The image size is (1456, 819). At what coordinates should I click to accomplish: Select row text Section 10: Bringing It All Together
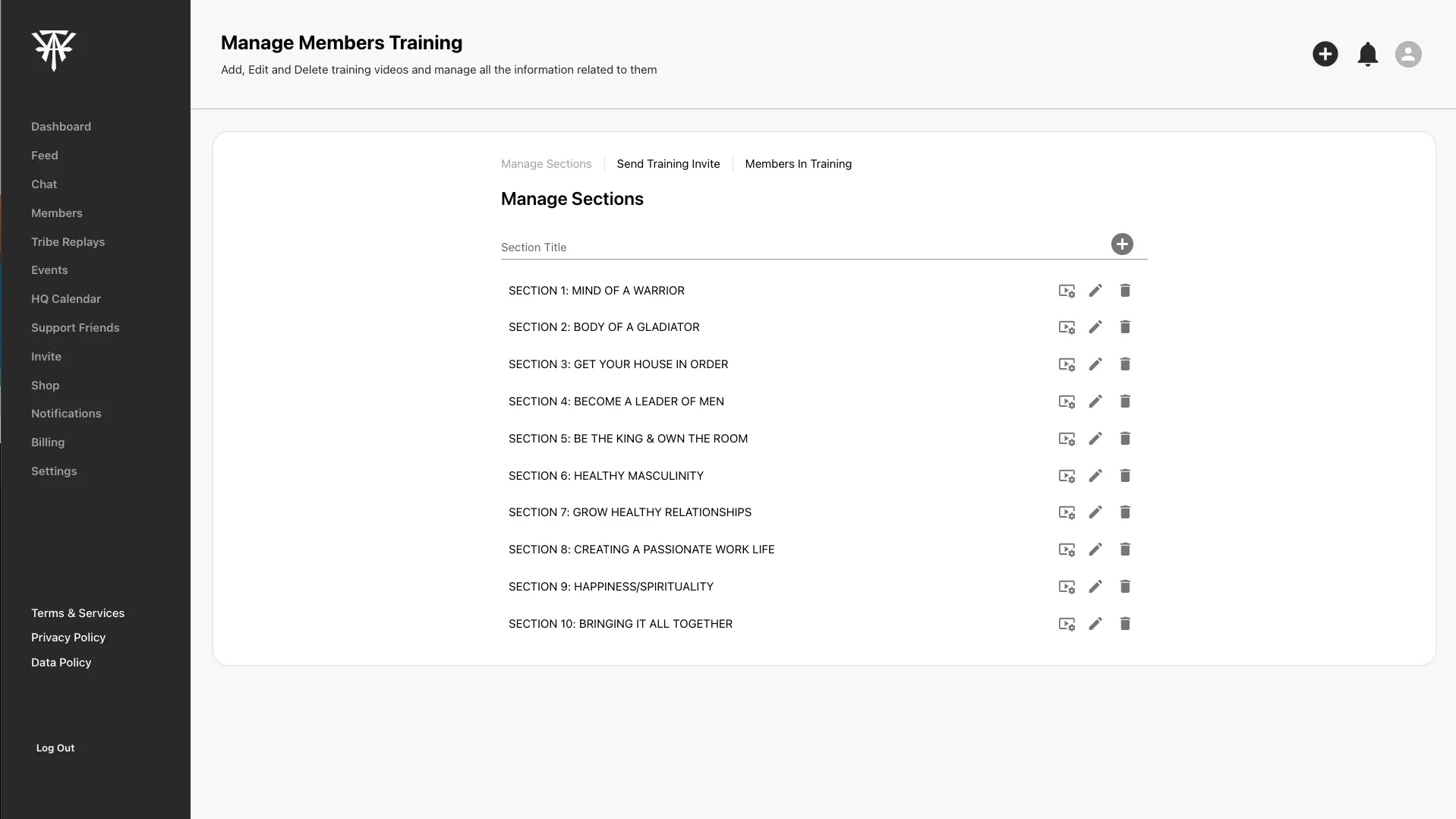(x=620, y=624)
